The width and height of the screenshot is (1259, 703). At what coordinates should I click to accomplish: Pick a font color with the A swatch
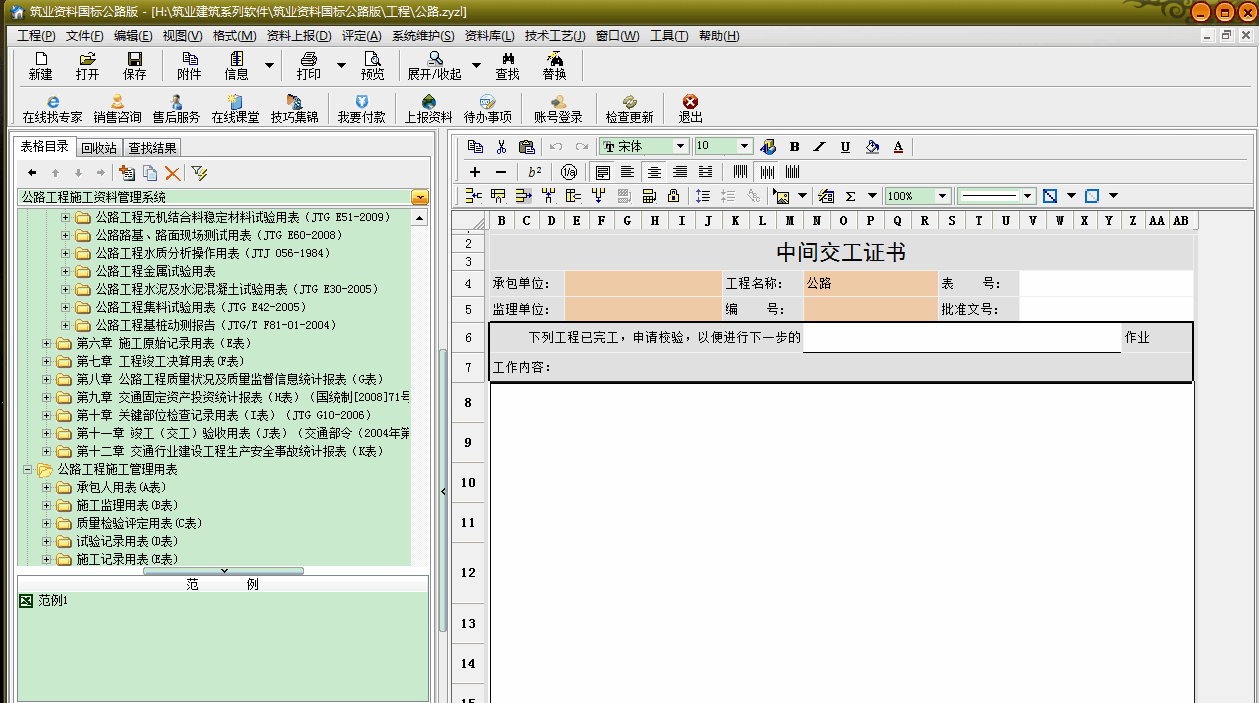click(x=897, y=146)
